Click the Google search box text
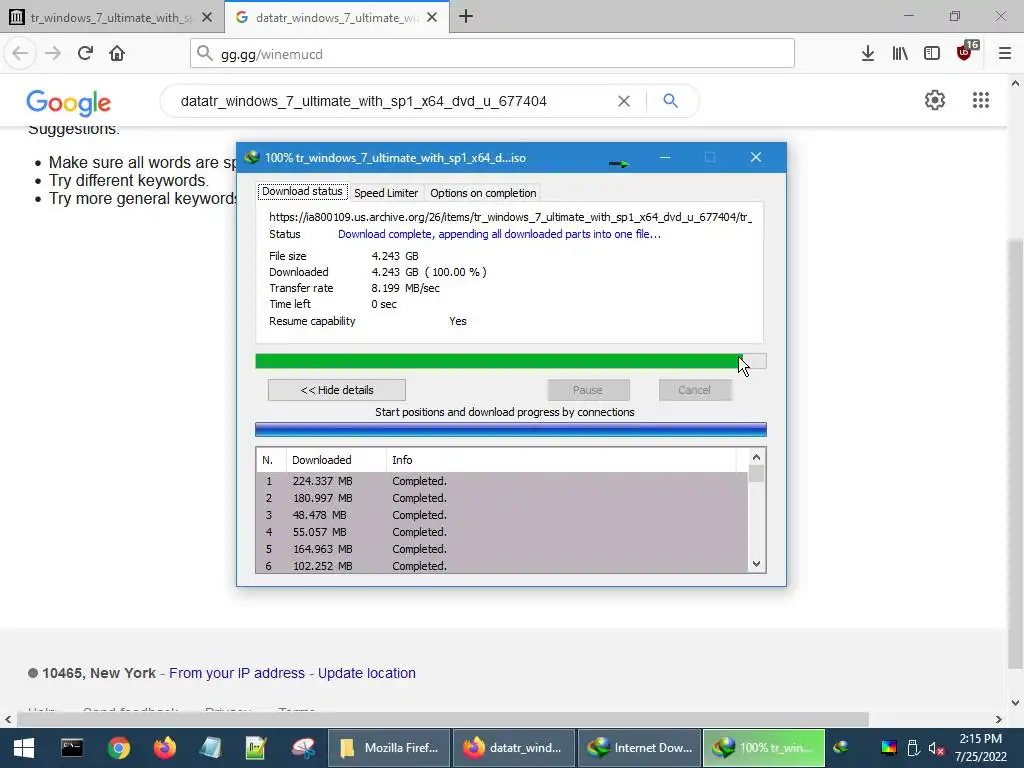This screenshot has width=1024, height=768. [x=364, y=101]
